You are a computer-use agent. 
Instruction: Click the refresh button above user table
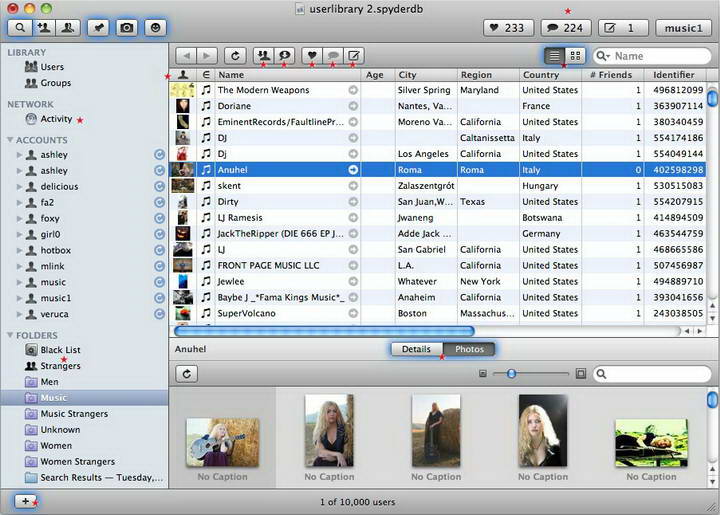[x=235, y=56]
